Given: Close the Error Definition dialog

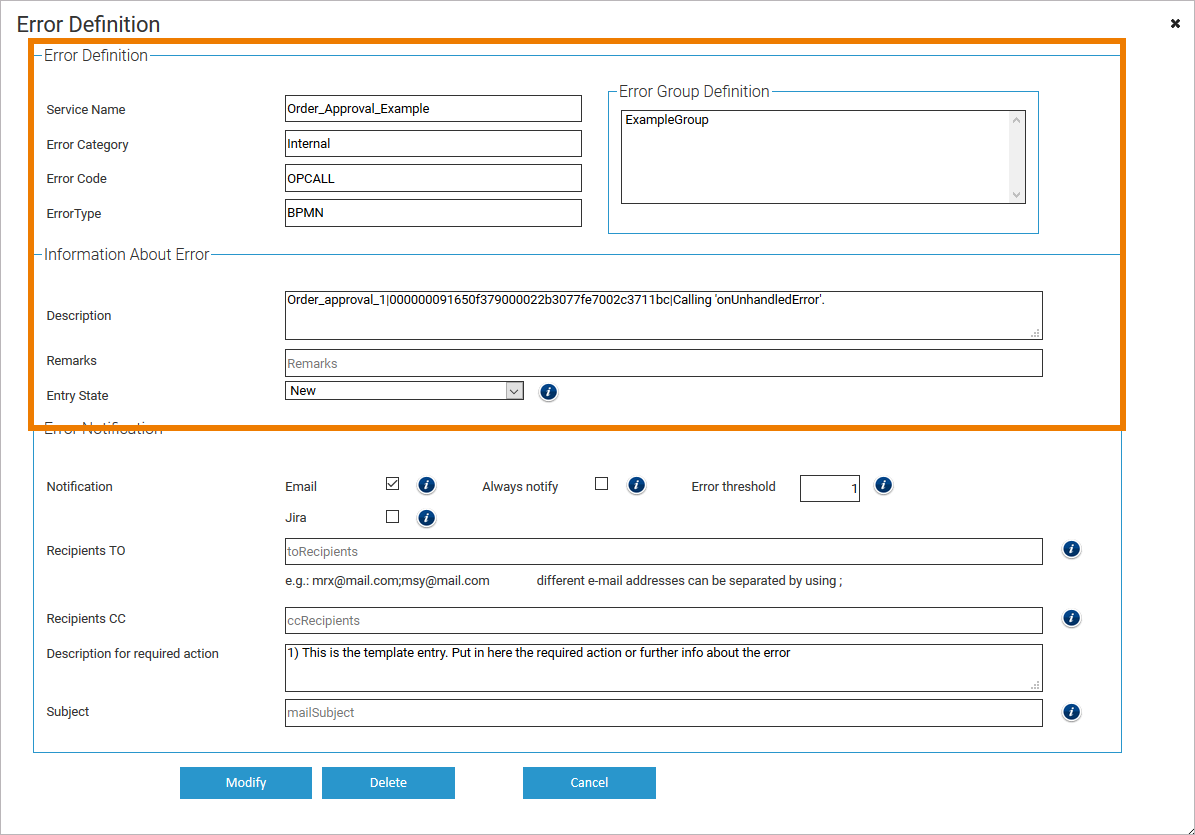Looking at the screenshot, I should click(x=1175, y=23).
